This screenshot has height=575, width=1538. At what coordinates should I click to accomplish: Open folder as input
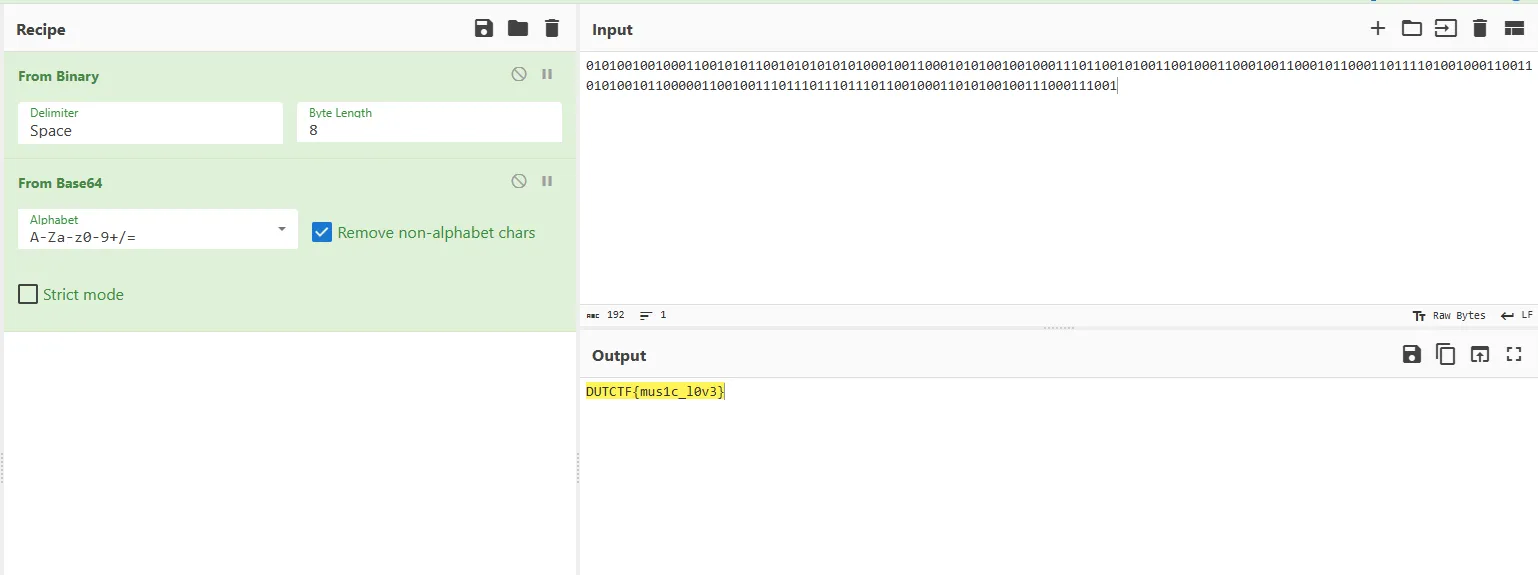(1411, 29)
